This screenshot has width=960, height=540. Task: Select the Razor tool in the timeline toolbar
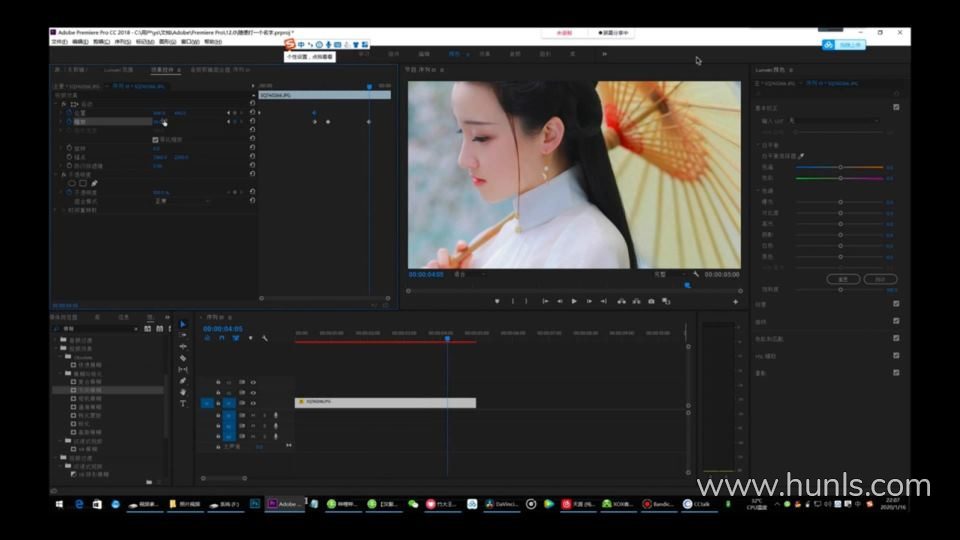coord(183,358)
